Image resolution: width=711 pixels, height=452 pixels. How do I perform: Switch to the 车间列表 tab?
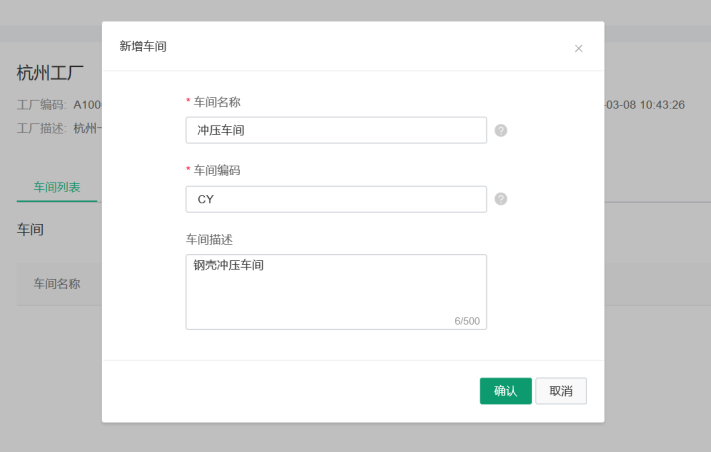click(x=57, y=187)
